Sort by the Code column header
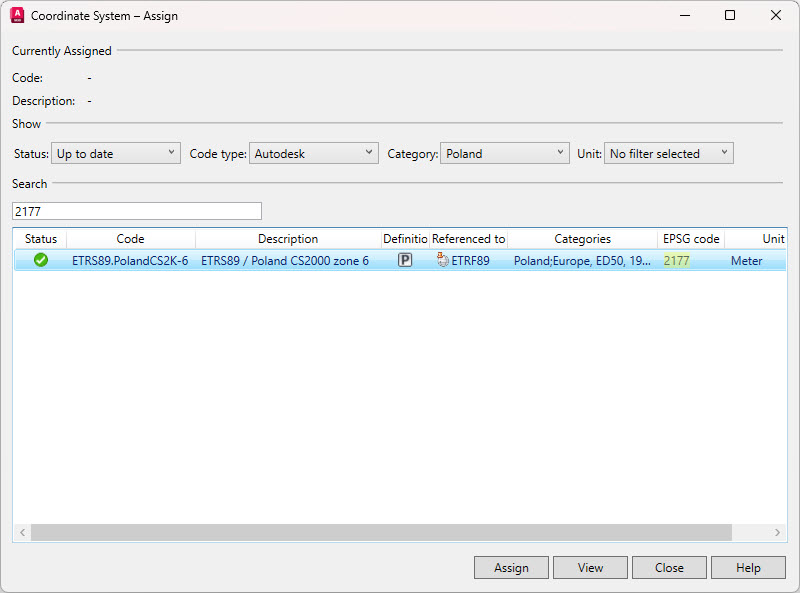Image resolution: width=800 pixels, height=593 pixels. tap(130, 239)
